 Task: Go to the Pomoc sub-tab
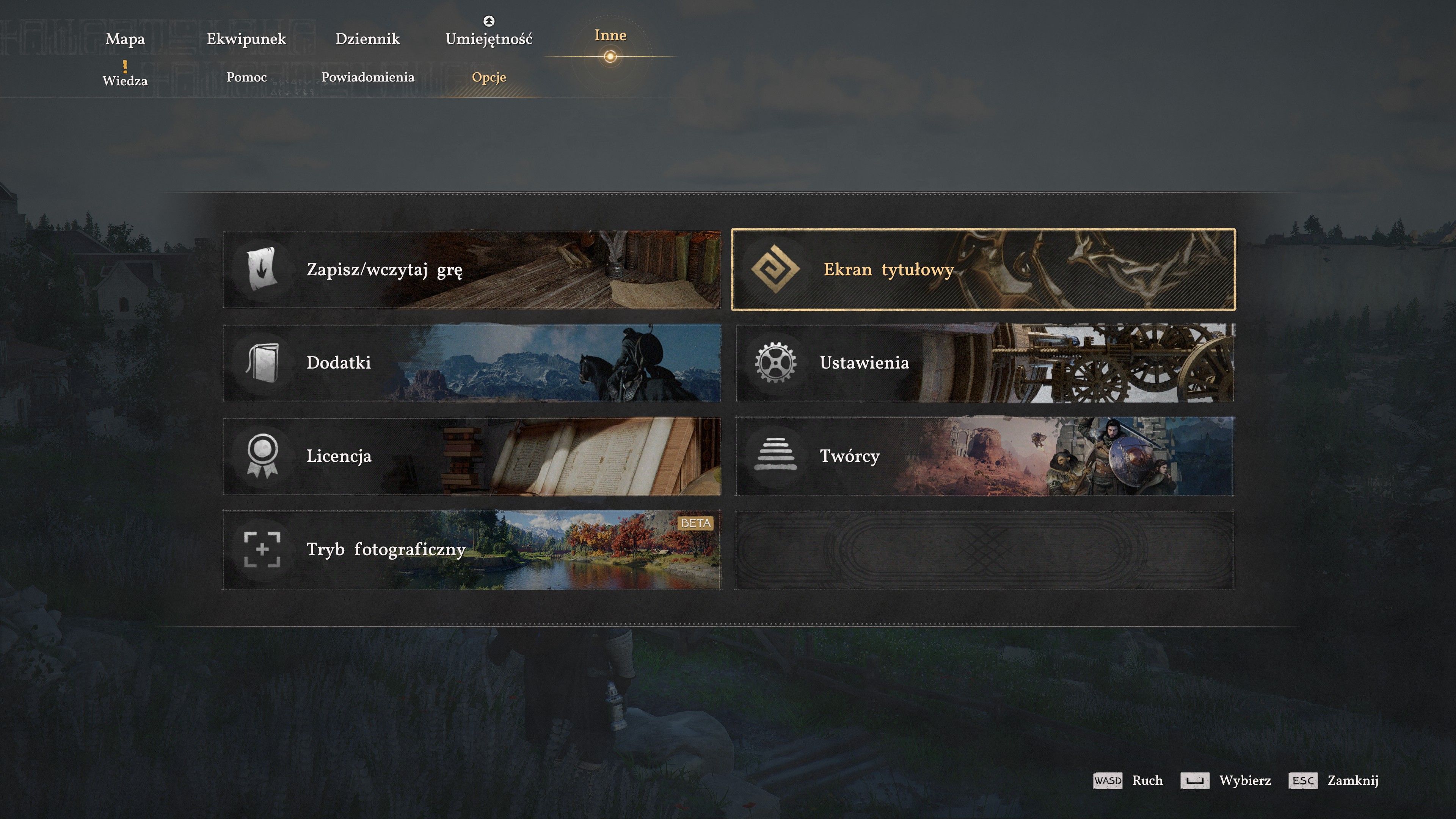point(246,77)
